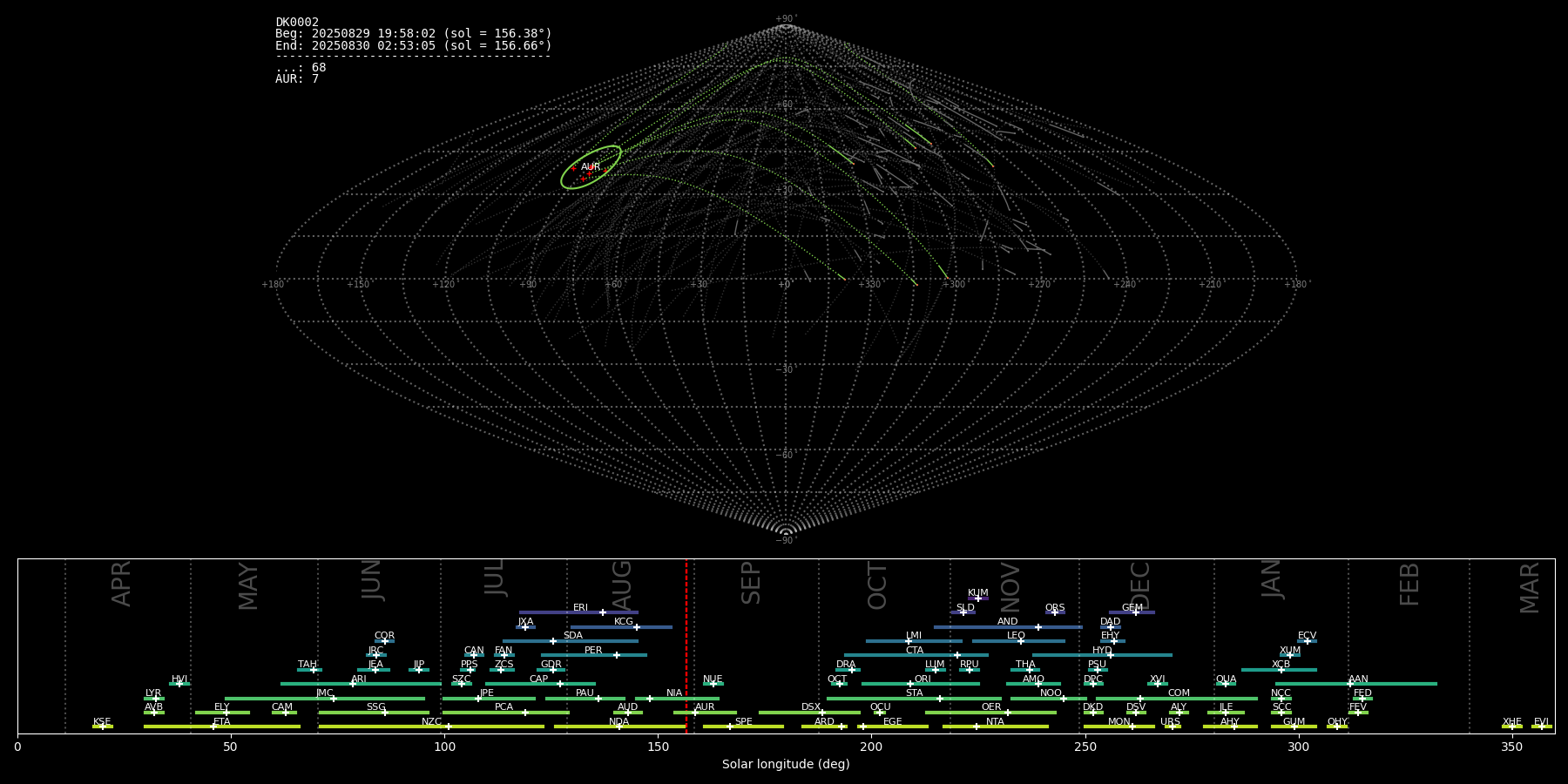Image resolution: width=1568 pixels, height=784 pixels.
Task: Click the 'AUR: 7' meteor count line
Action: [x=297, y=79]
